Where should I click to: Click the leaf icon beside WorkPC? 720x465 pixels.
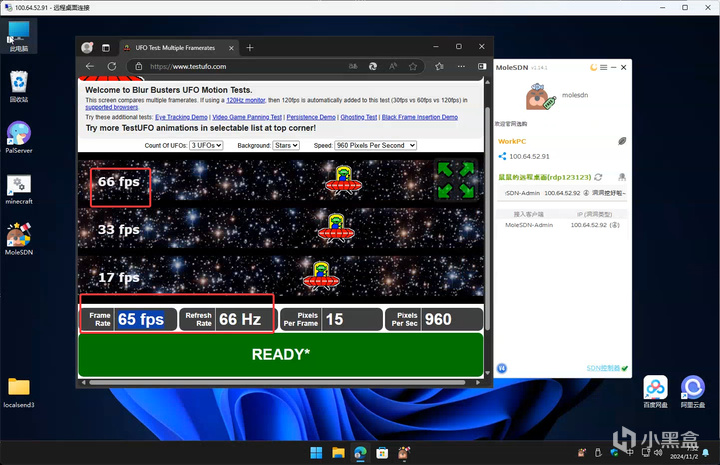point(622,141)
